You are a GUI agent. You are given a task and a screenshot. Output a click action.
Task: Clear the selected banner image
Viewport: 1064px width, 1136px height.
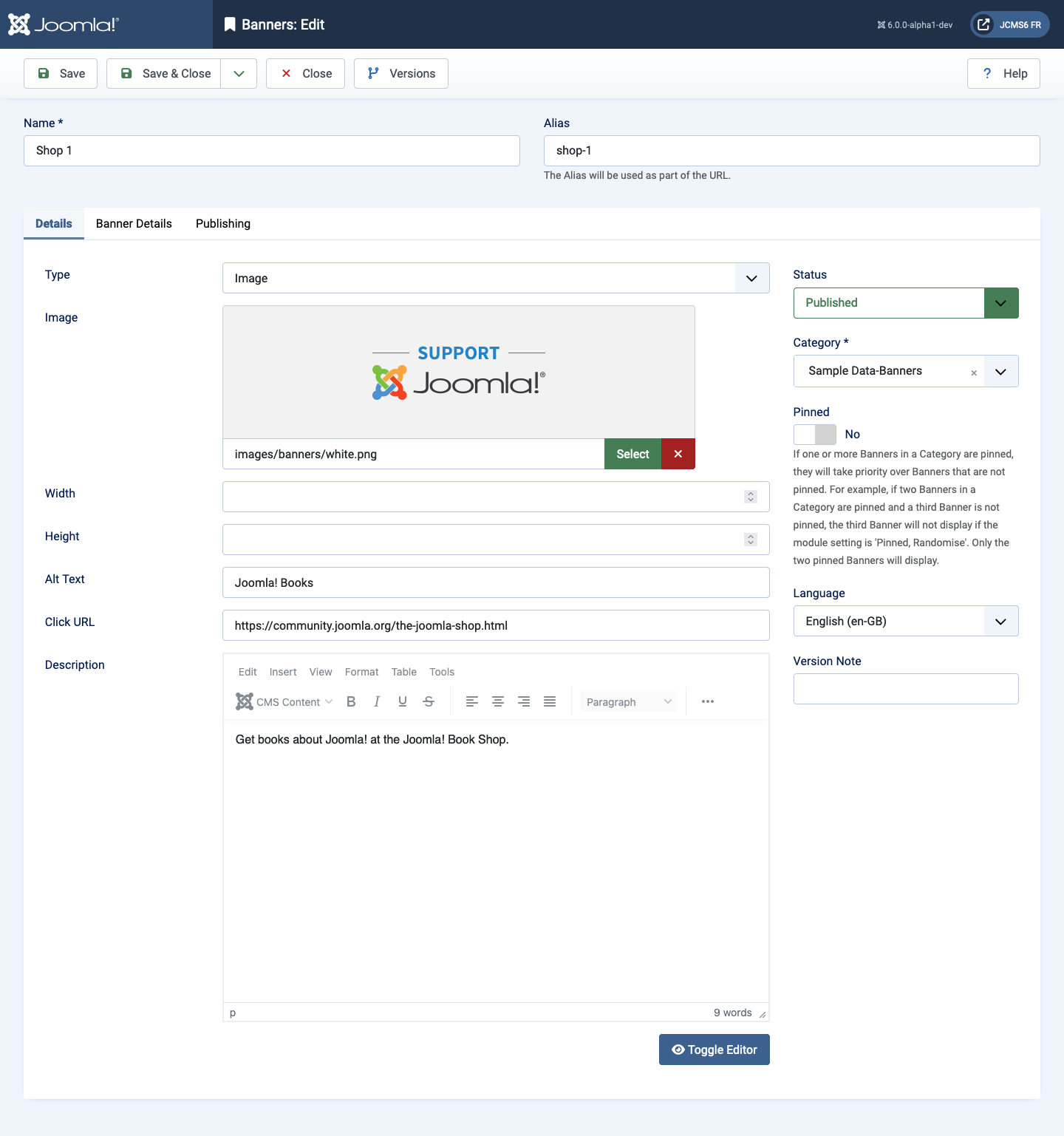pyautogui.click(x=678, y=454)
